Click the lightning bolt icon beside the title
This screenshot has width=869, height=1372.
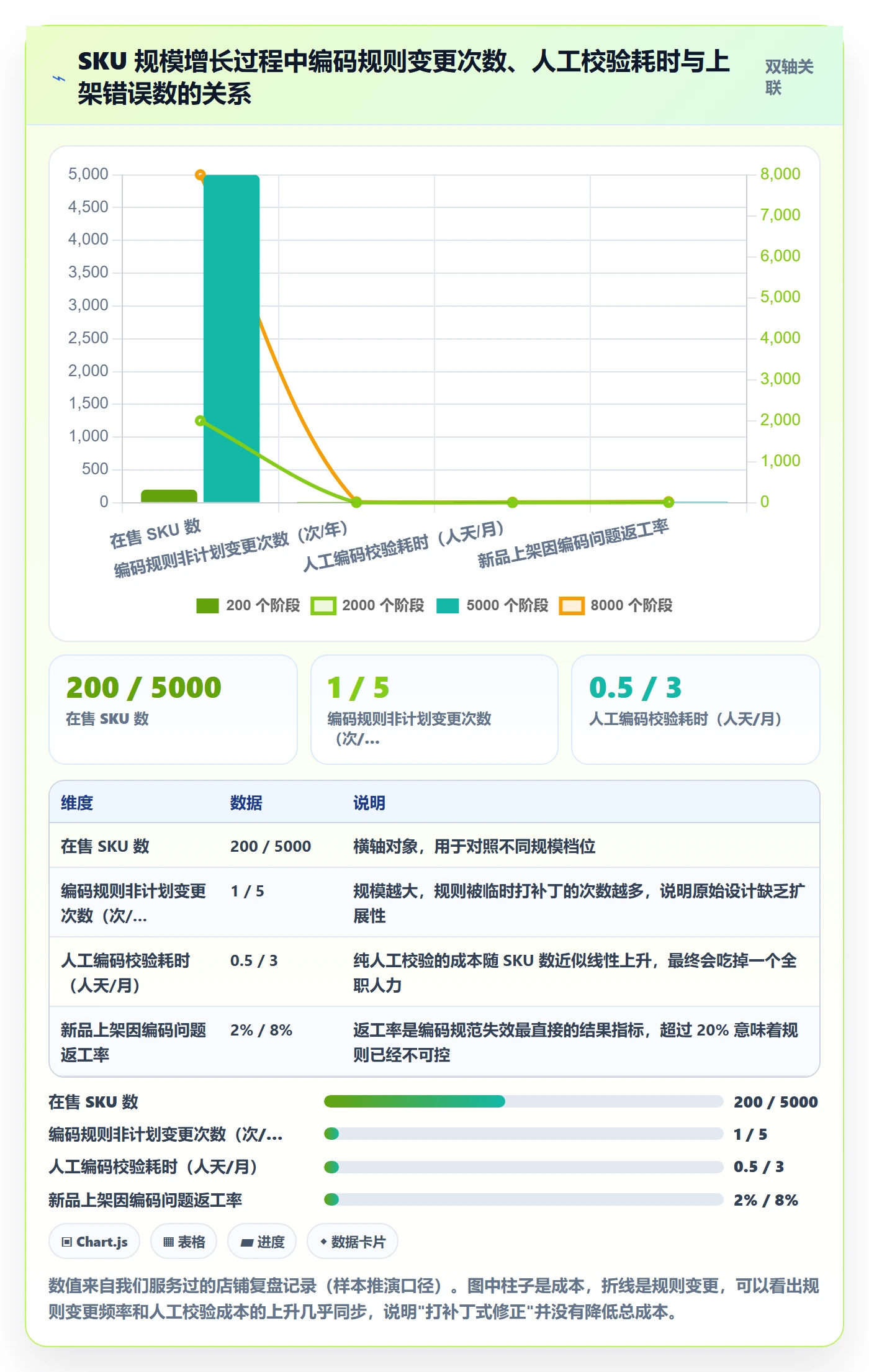click(x=59, y=78)
